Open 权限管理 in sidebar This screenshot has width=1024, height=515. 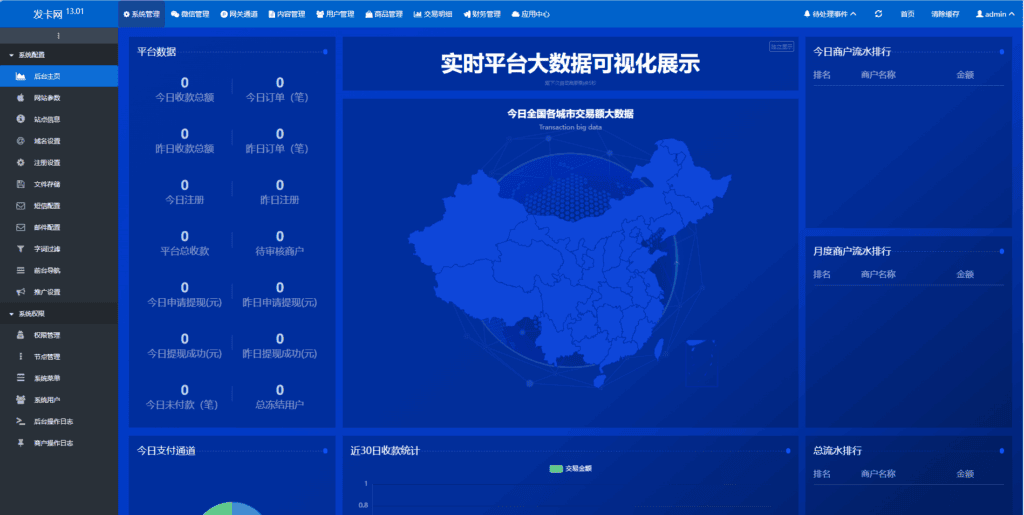59,336
